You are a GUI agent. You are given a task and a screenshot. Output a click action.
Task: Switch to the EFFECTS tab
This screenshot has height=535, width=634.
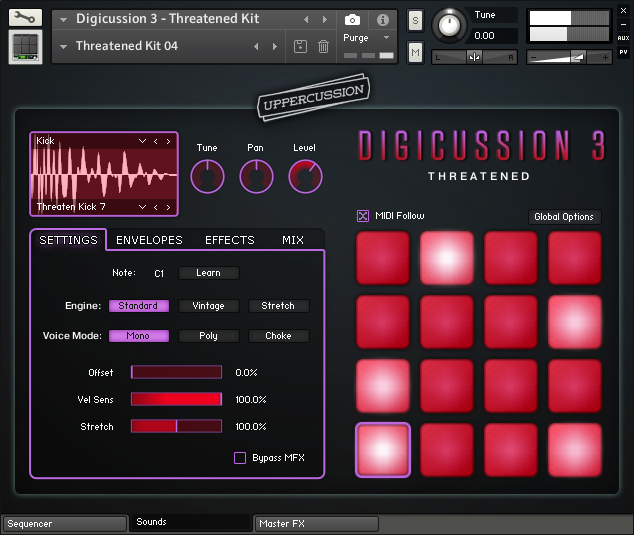[x=230, y=240]
